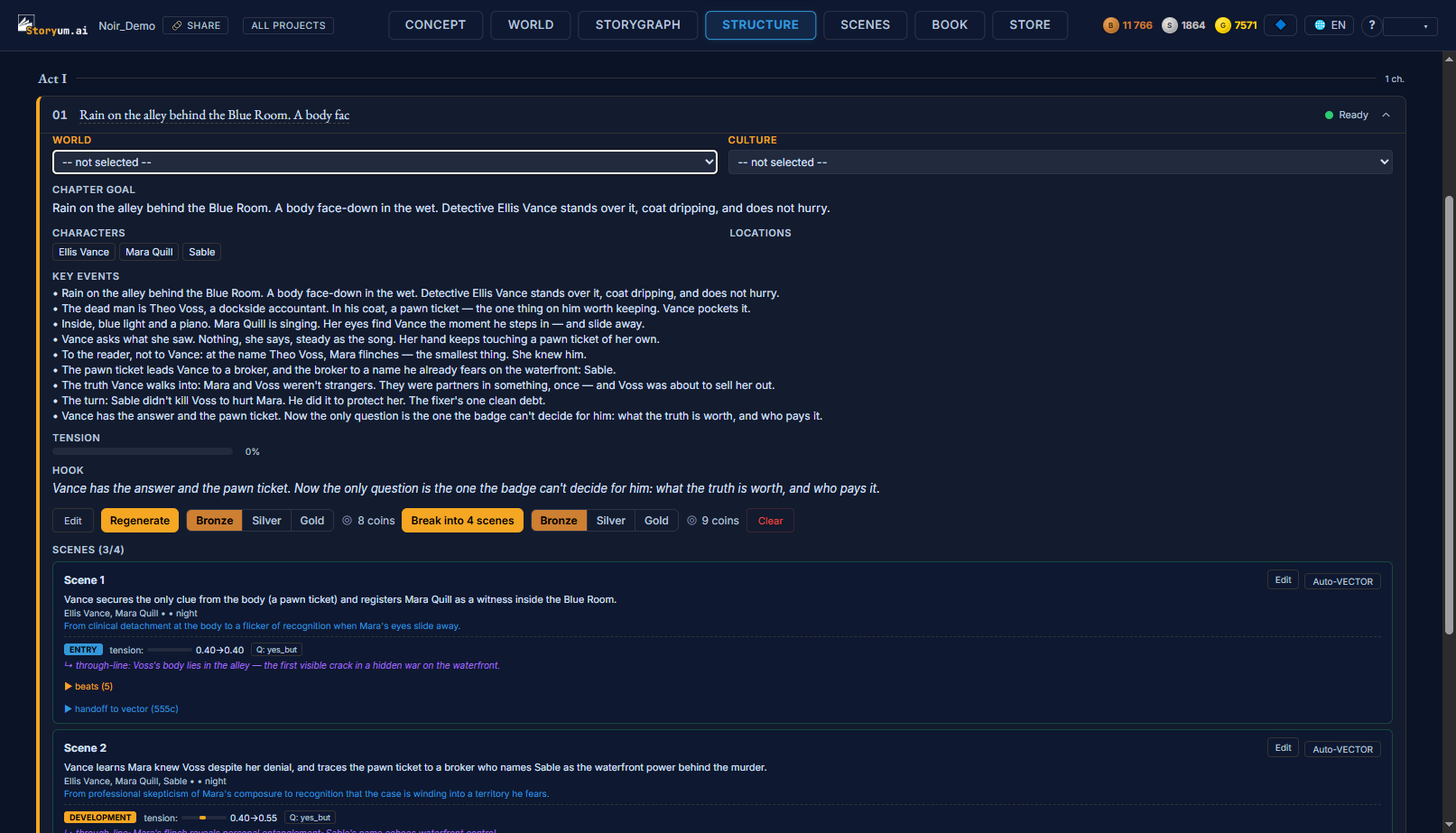Click the globe language icon

coord(1320,25)
